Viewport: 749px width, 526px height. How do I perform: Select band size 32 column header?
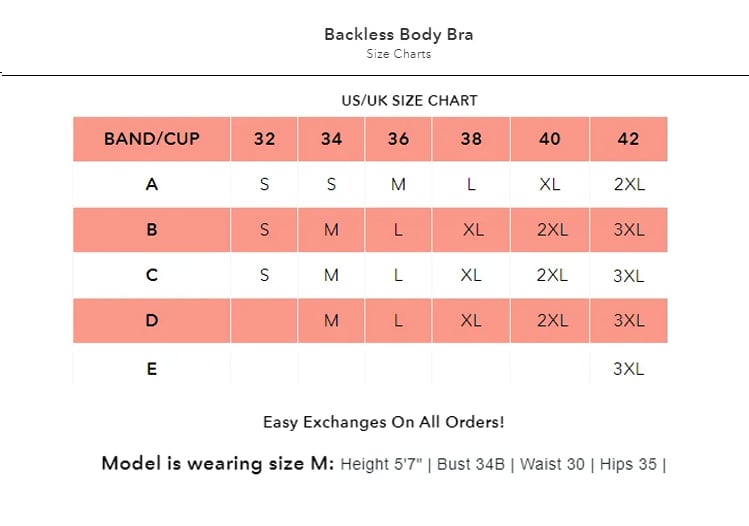click(x=264, y=139)
